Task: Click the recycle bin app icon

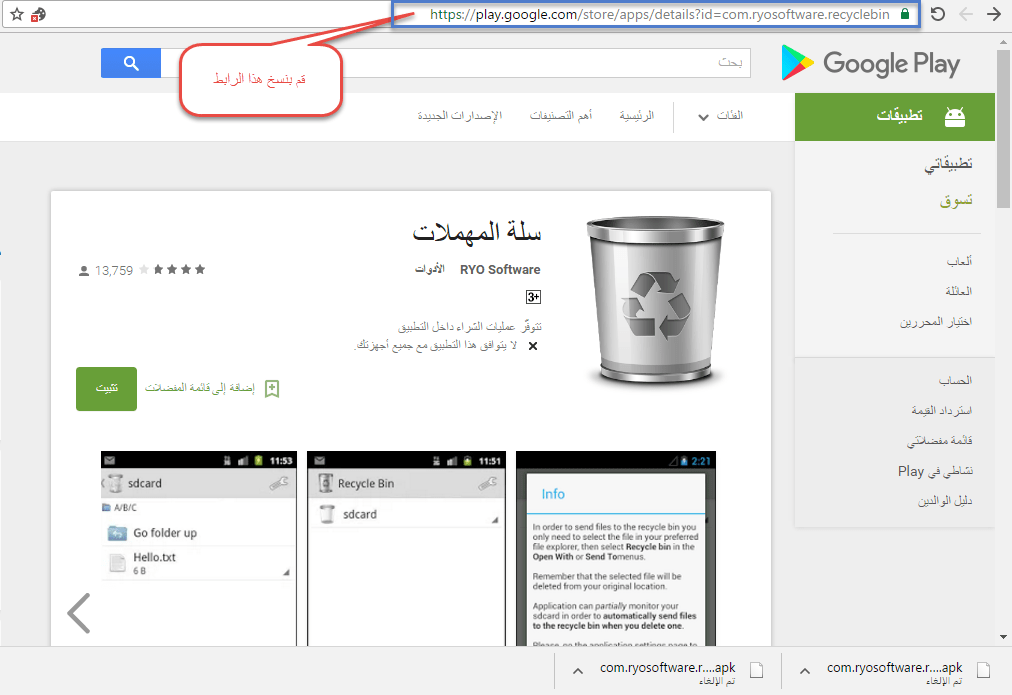Action: [655, 301]
